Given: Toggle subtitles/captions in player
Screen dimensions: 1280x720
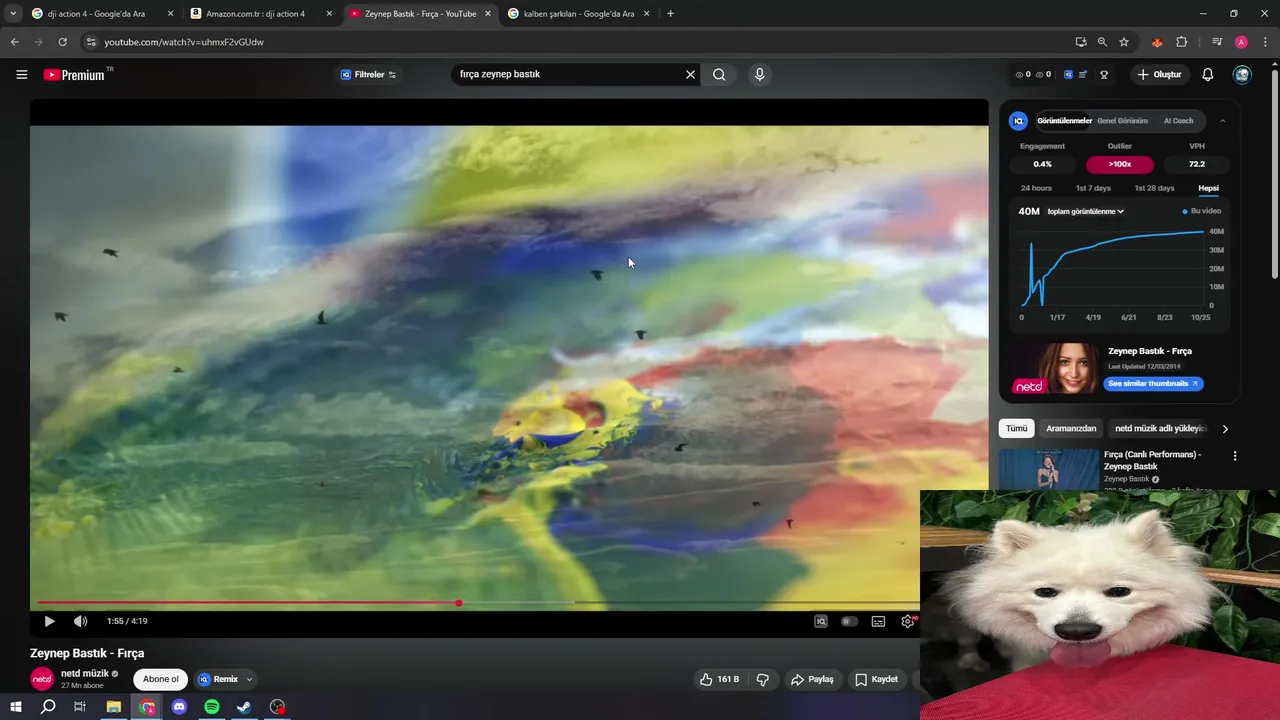Looking at the screenshot, I should tap(878, 621).
